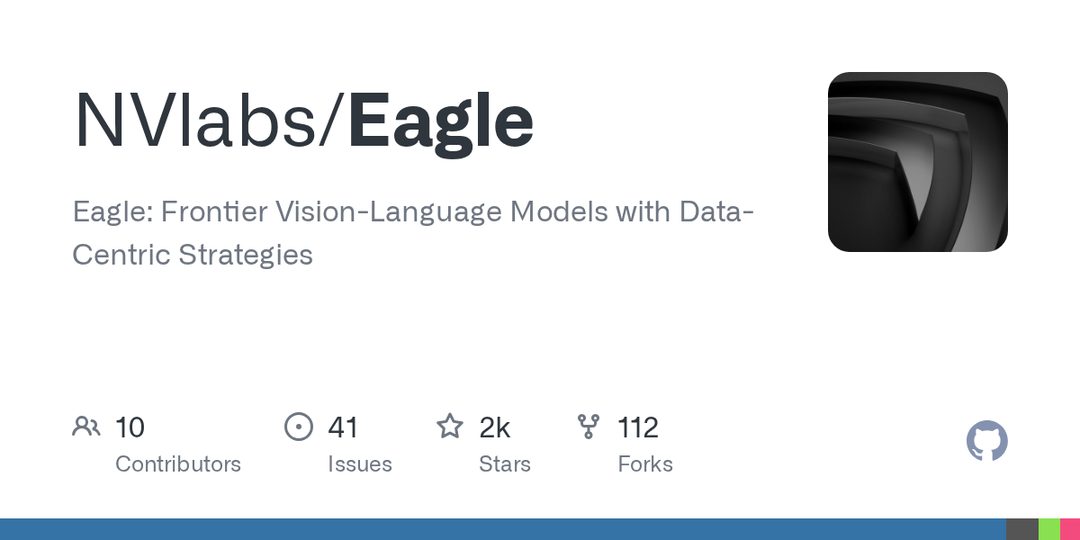
Task: Click the forks count 112
Action: tap(638, 428)
